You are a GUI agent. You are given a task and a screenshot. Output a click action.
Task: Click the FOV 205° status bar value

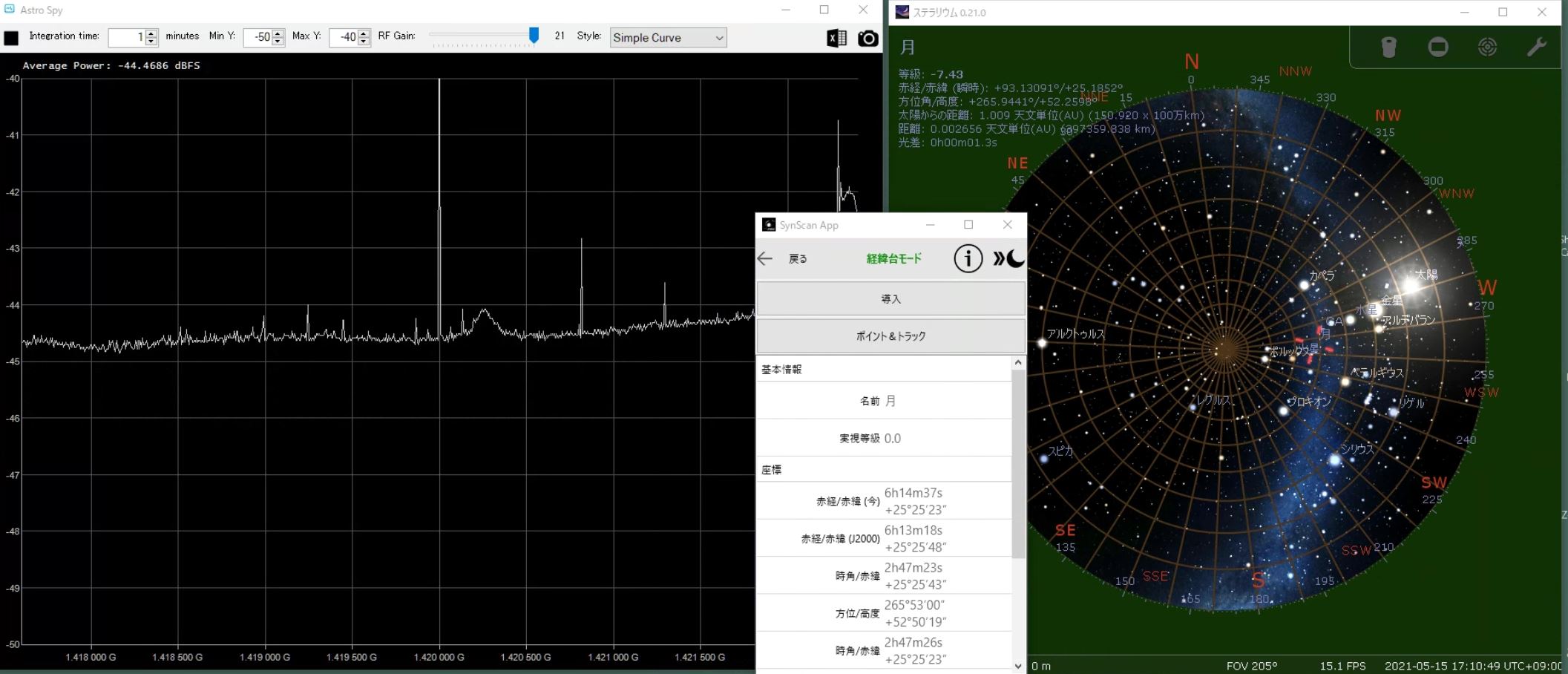click(x=1252, y=666)
